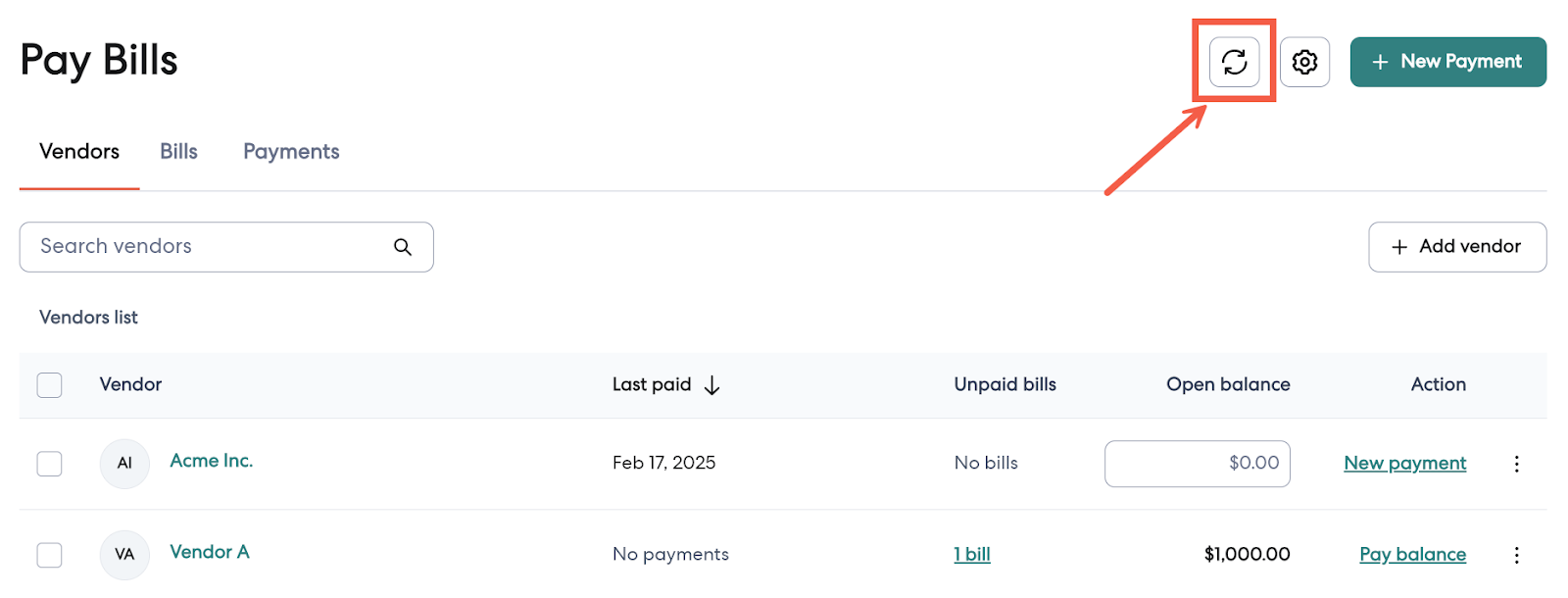Click the search magnifier icon

[x=403, y=247]
